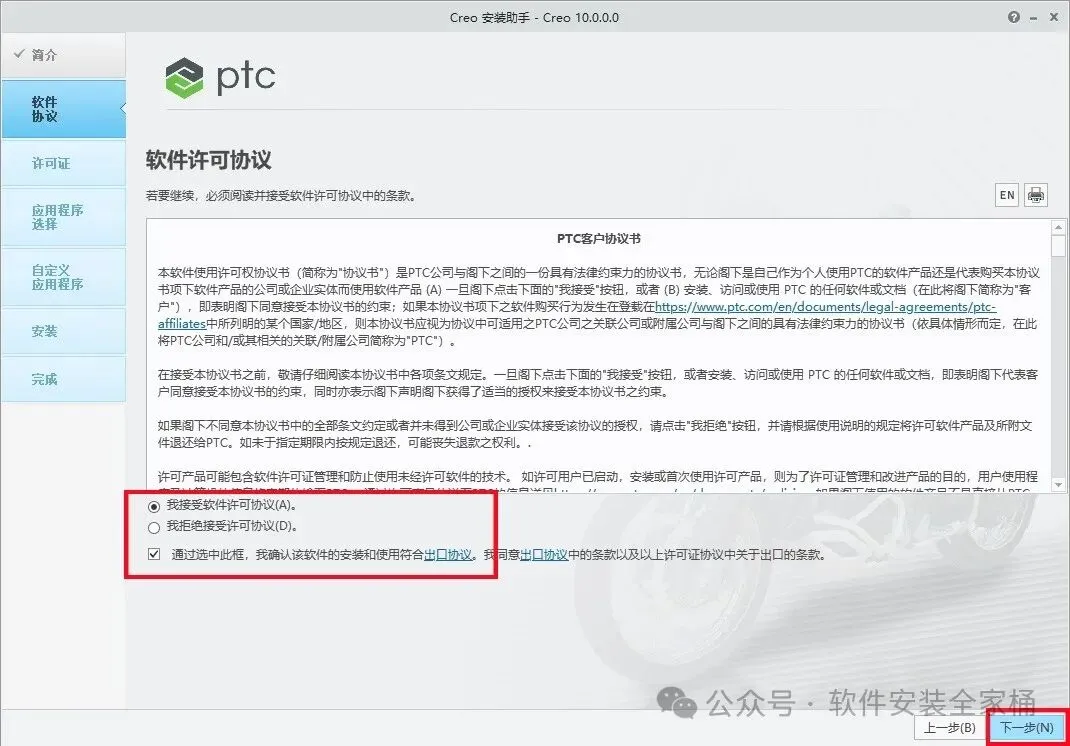This screenshot has width=1070, height=746.
Task: Go to 简介 step in sidebar
Action: pyautogui.click(x=63, y=55)
